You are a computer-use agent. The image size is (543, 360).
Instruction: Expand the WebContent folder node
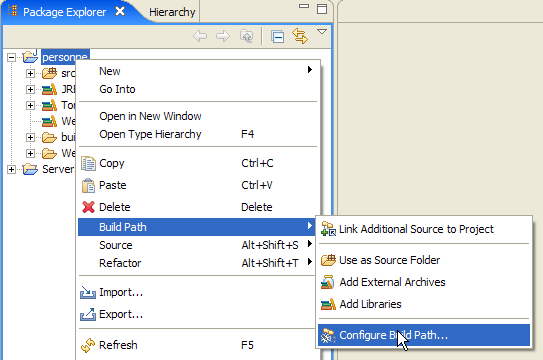30,153
